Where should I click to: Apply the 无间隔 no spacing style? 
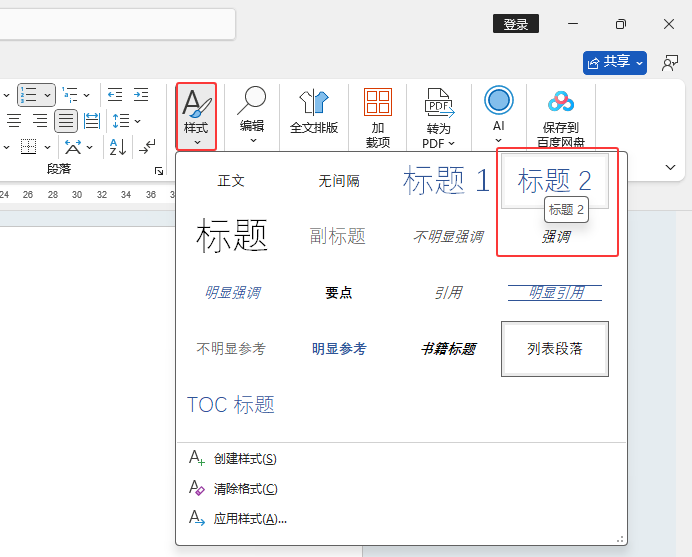pos(339,181)
